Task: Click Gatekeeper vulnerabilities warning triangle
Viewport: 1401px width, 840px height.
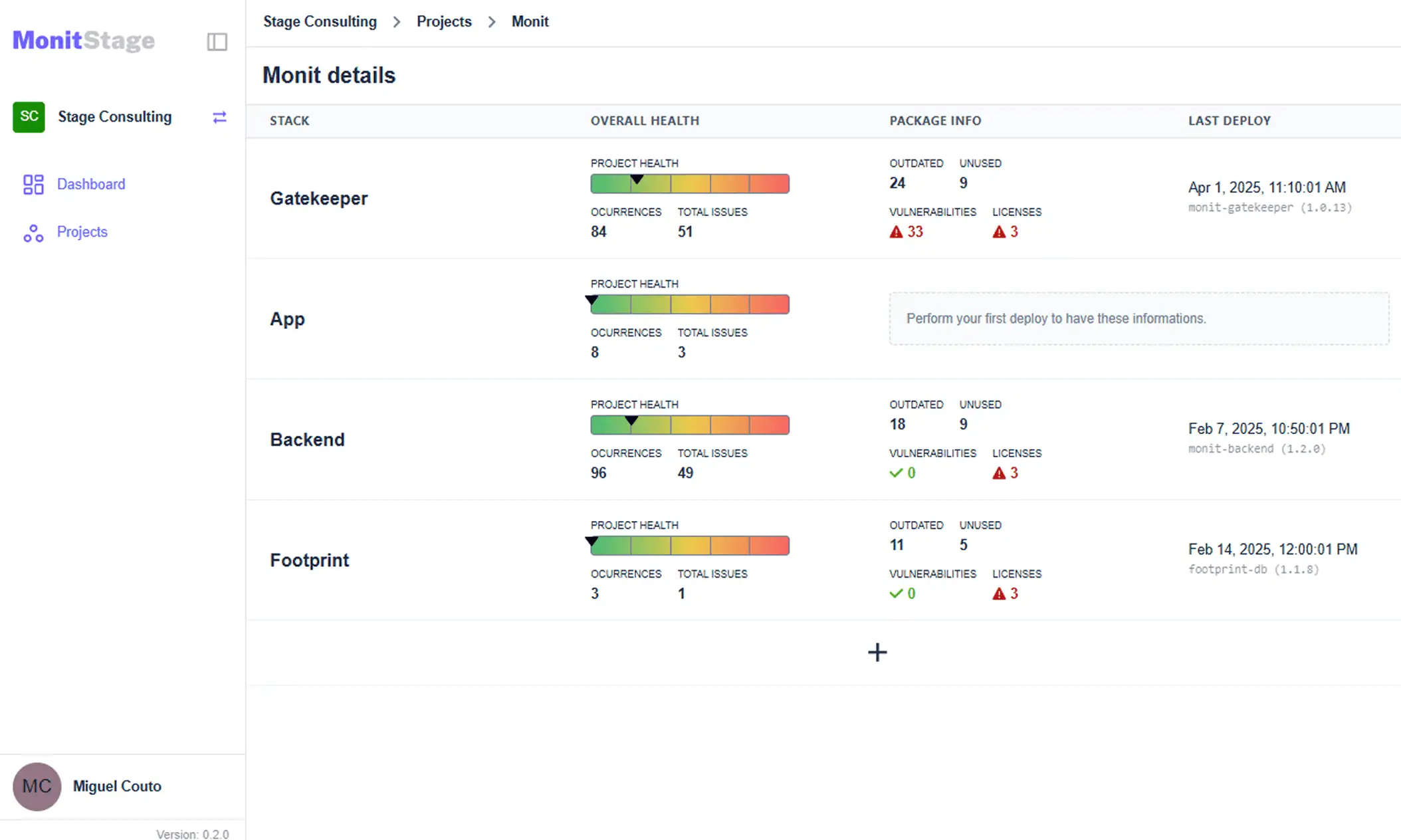Action: click(x=896, y=232)
